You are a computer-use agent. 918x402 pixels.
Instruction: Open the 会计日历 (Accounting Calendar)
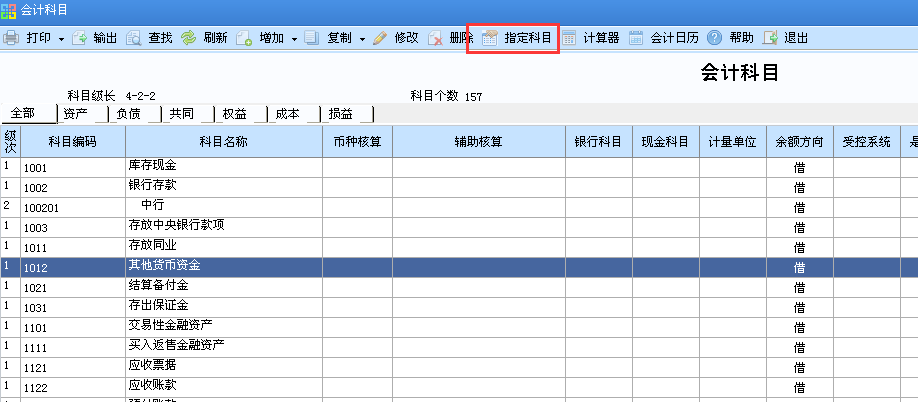[x=636, y=38]
